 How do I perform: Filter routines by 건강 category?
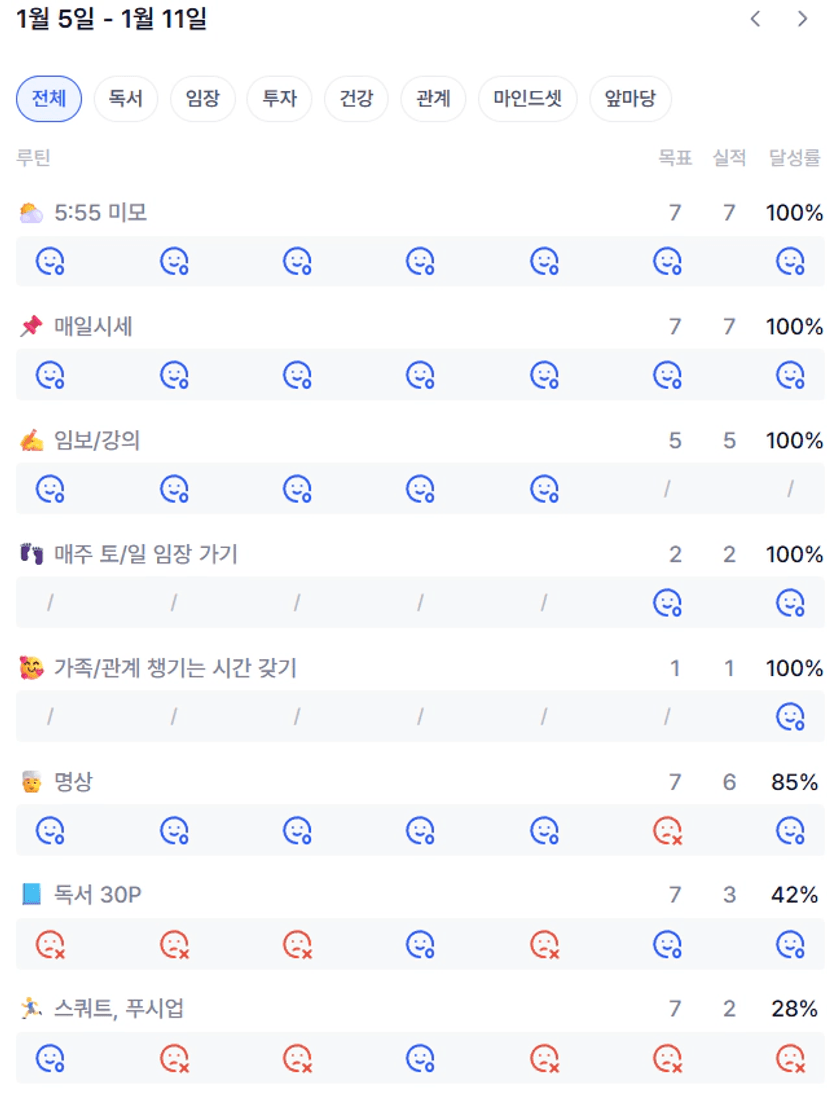[356, 99]
